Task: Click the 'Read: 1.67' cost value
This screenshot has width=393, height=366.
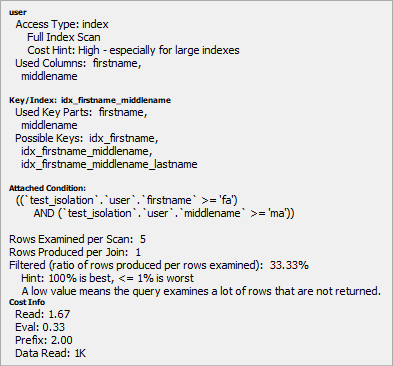Action: coord(43,314)
